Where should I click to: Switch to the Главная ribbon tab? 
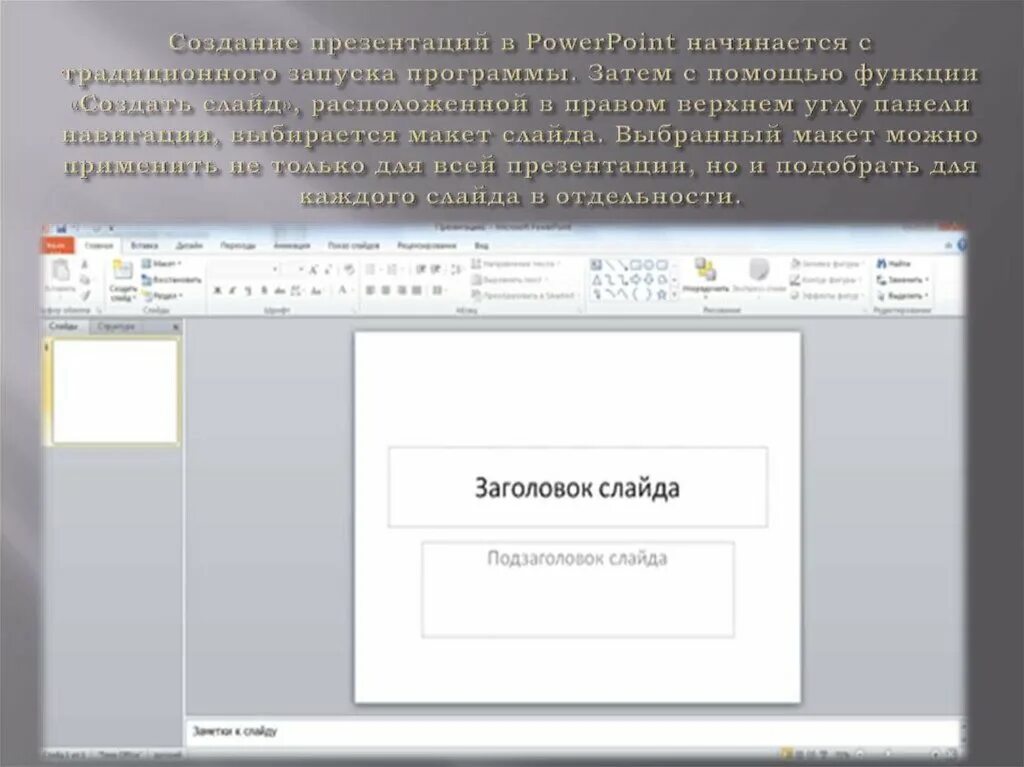pyautogui.click(x=99, y=246)
